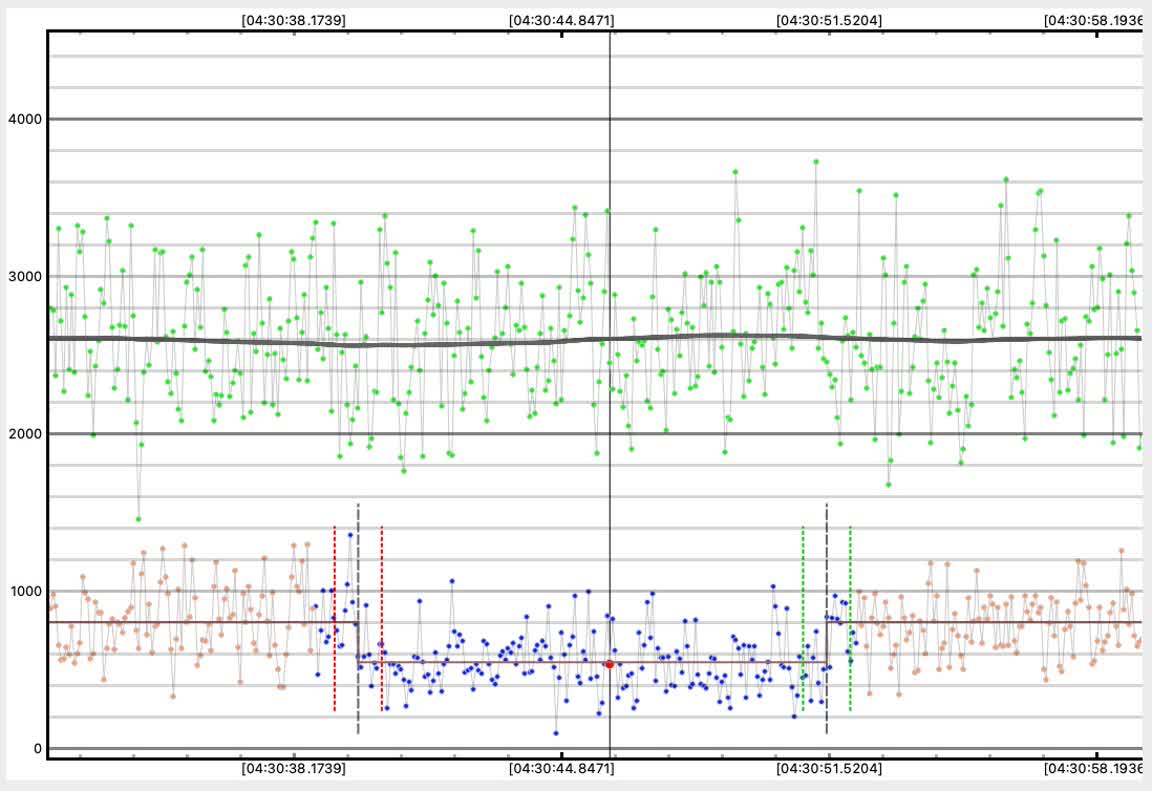Click the bottom 04:30:38.1739 timestamp label
This screenshot has height=791, width=1152.
point(294,769)
